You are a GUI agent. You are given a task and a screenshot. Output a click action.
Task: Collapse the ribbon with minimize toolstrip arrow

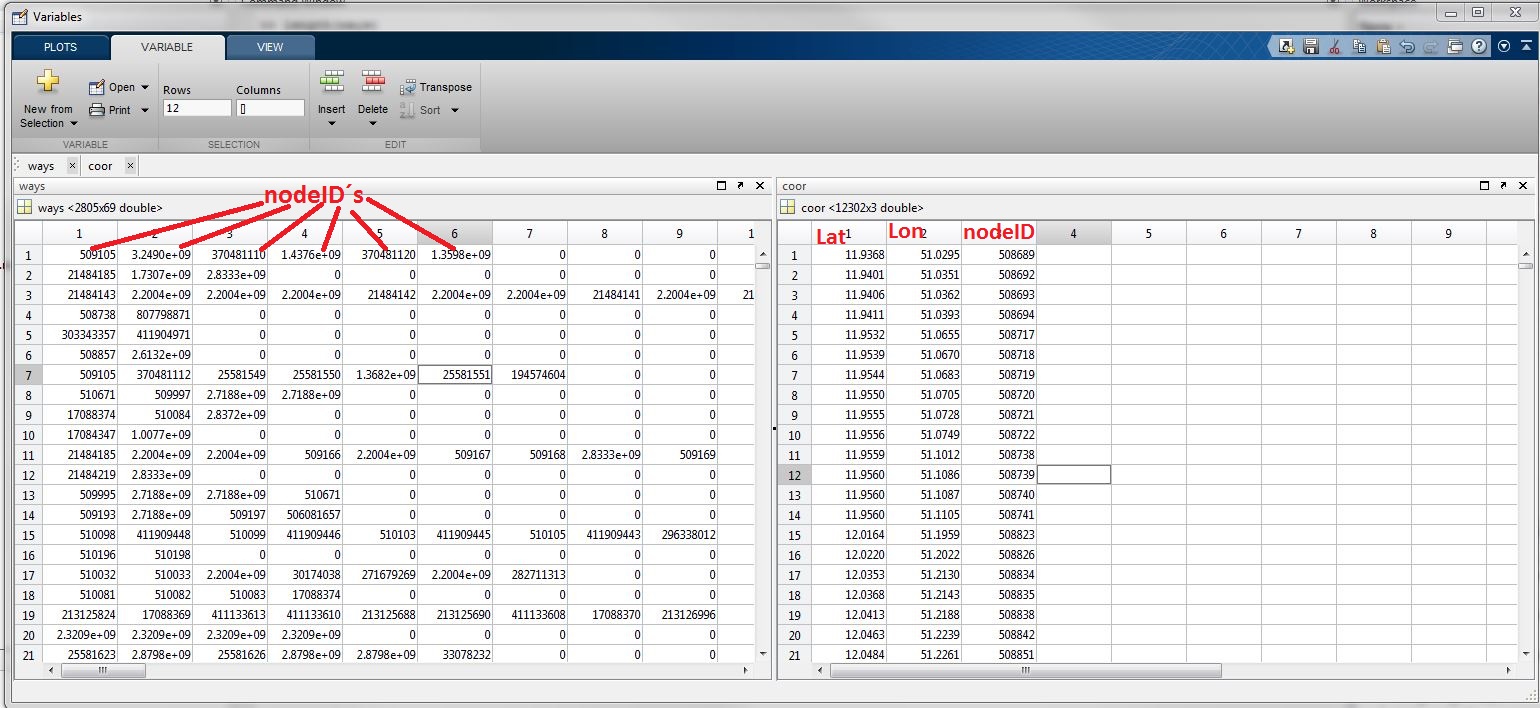1523,46
